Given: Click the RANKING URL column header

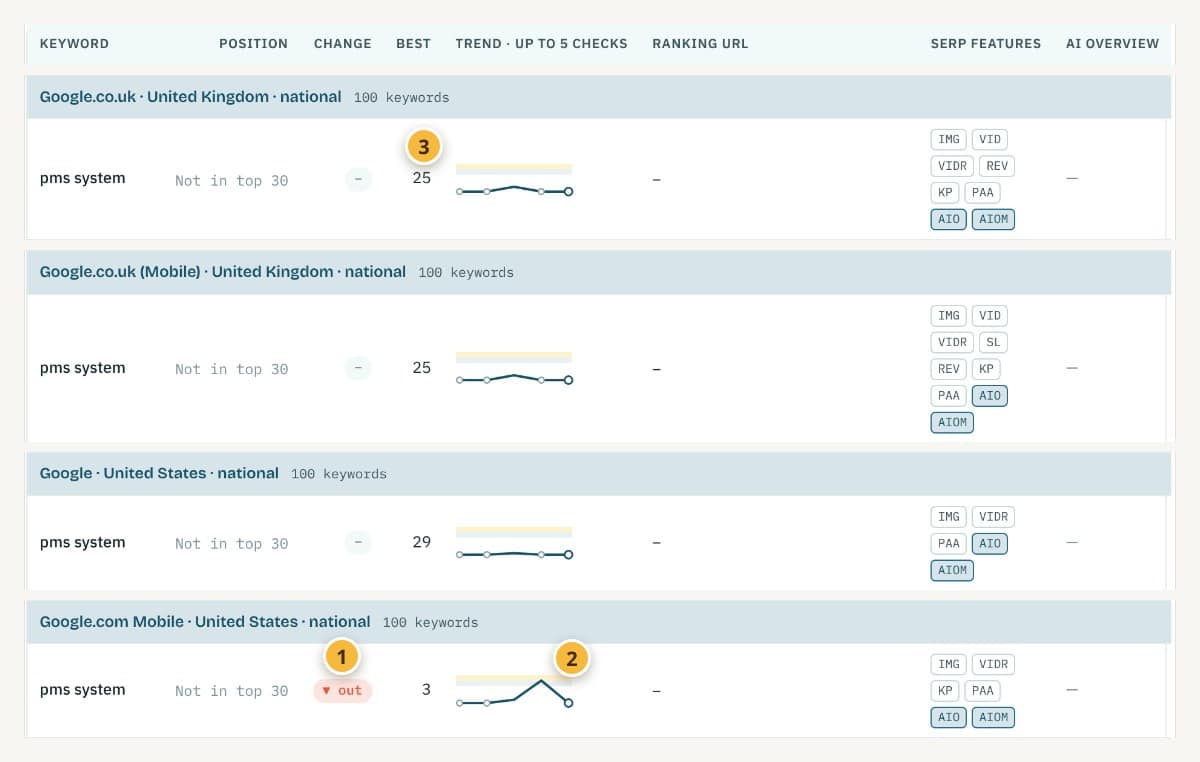Looking at the screenshot, I should click(x=700, y=44).
